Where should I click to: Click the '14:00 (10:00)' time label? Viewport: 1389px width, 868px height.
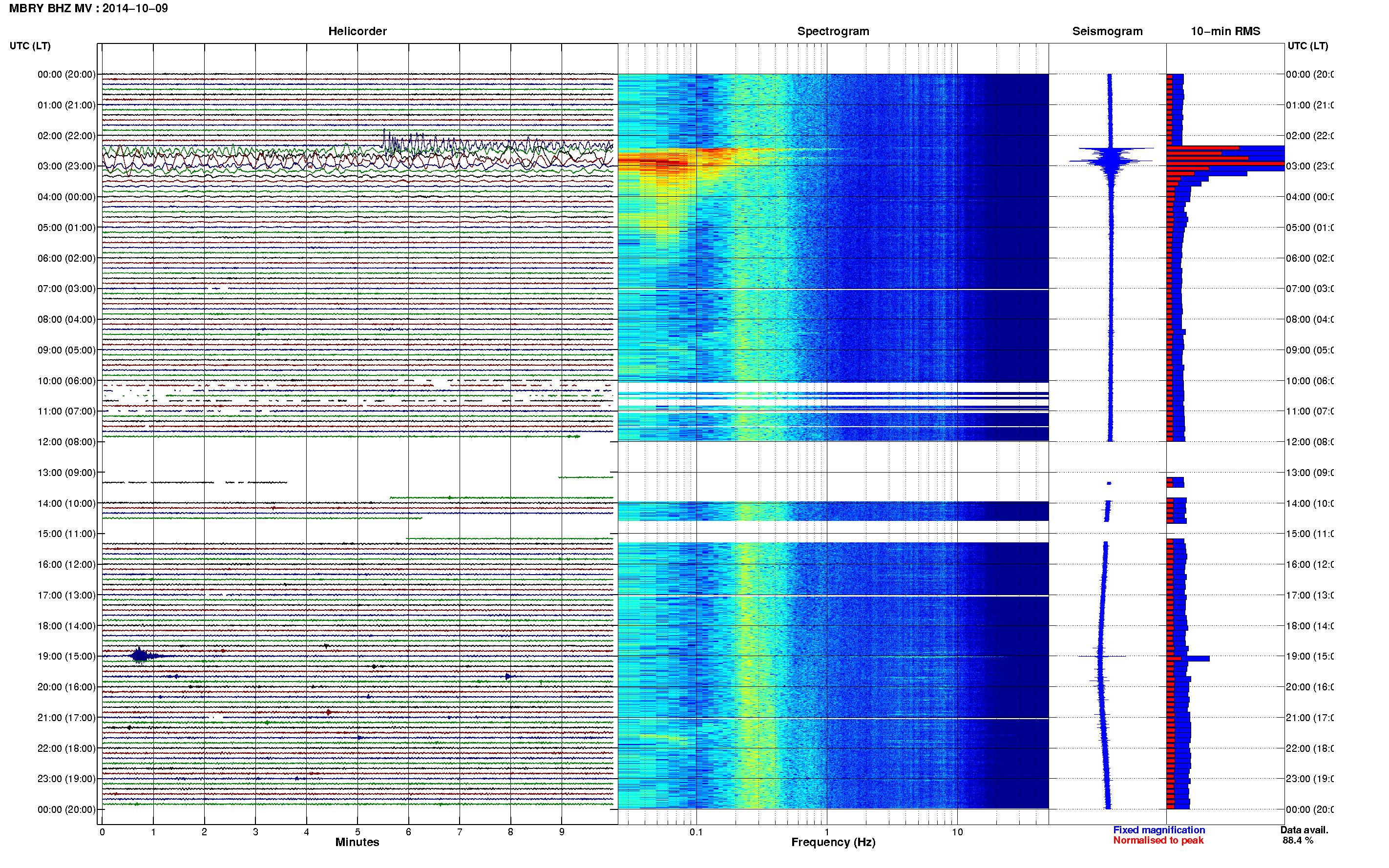click(66, 503)
